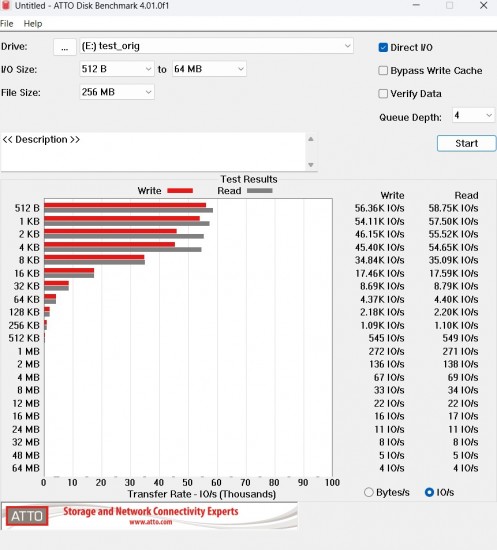
Task: Click the ATTO logo in the banner
Action: click(x=27, y=516)
